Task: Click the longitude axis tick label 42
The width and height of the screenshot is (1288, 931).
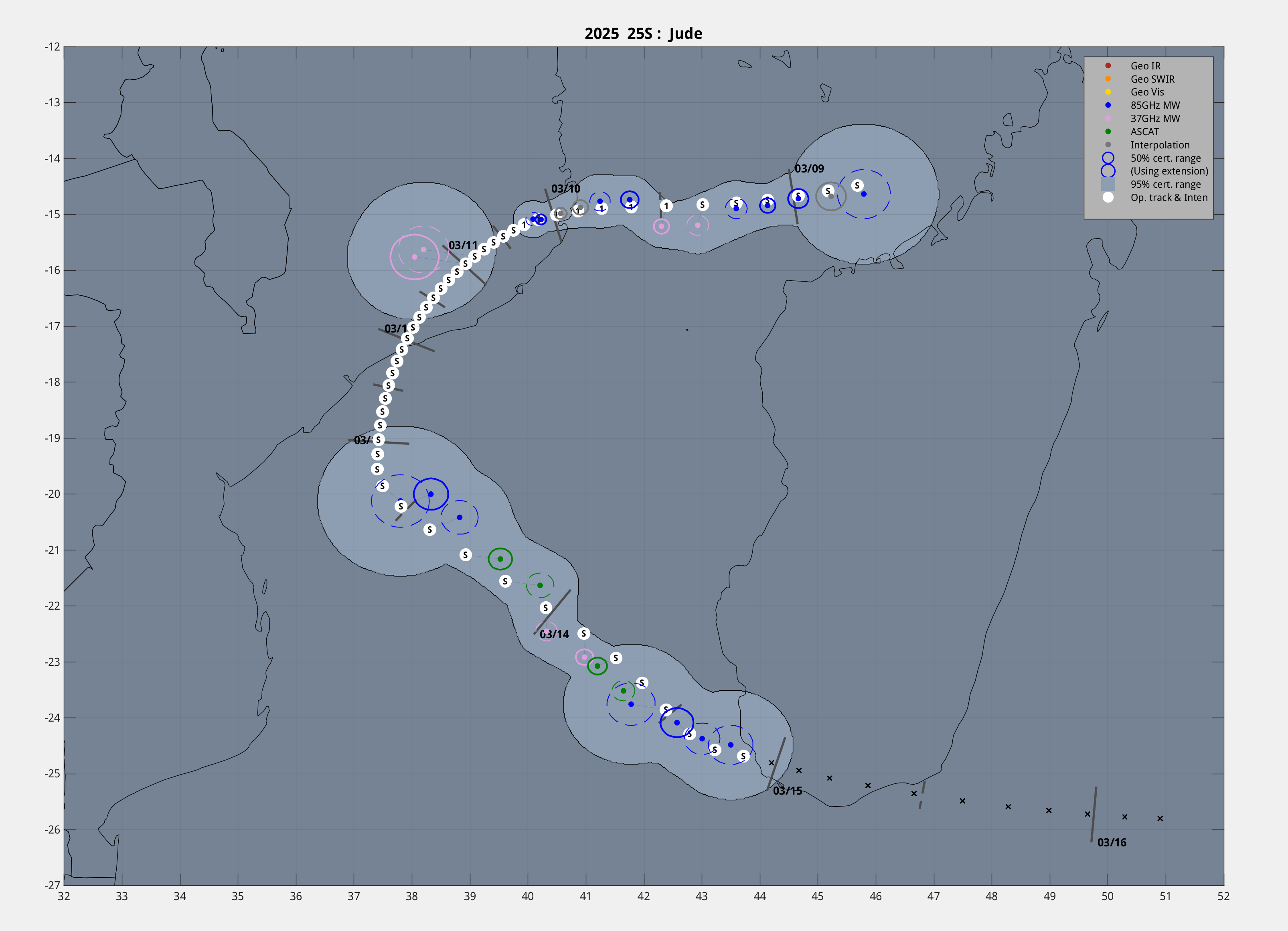Action: (x=644, y=897)
